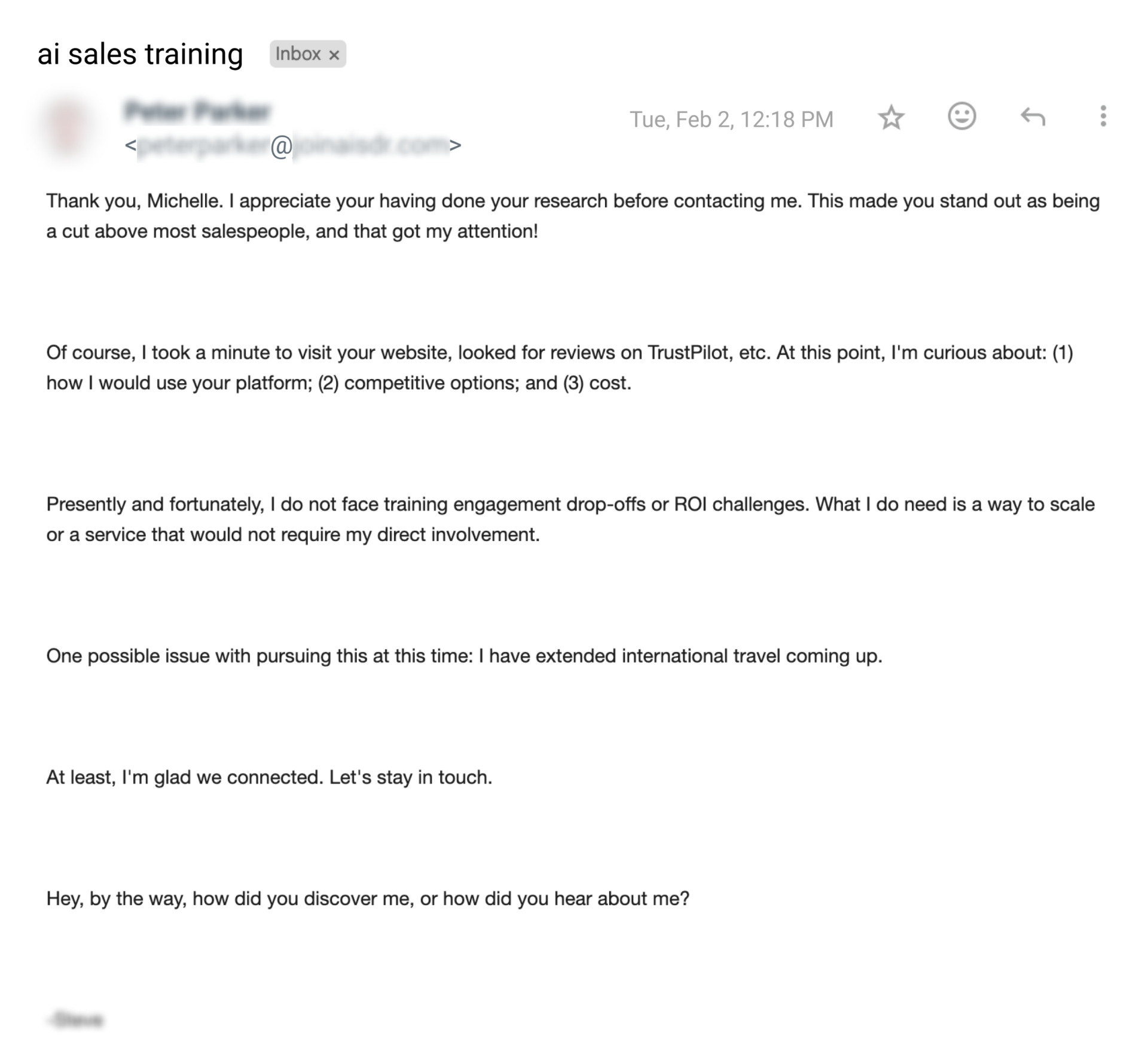Viewport: 1148px width, 1057px height.
Task: Click the sender's email address in brackets
Action: coord(292,145)
